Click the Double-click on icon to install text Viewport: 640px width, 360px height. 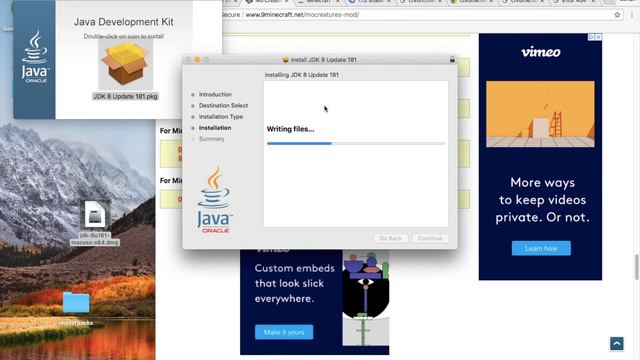(124, 36)
